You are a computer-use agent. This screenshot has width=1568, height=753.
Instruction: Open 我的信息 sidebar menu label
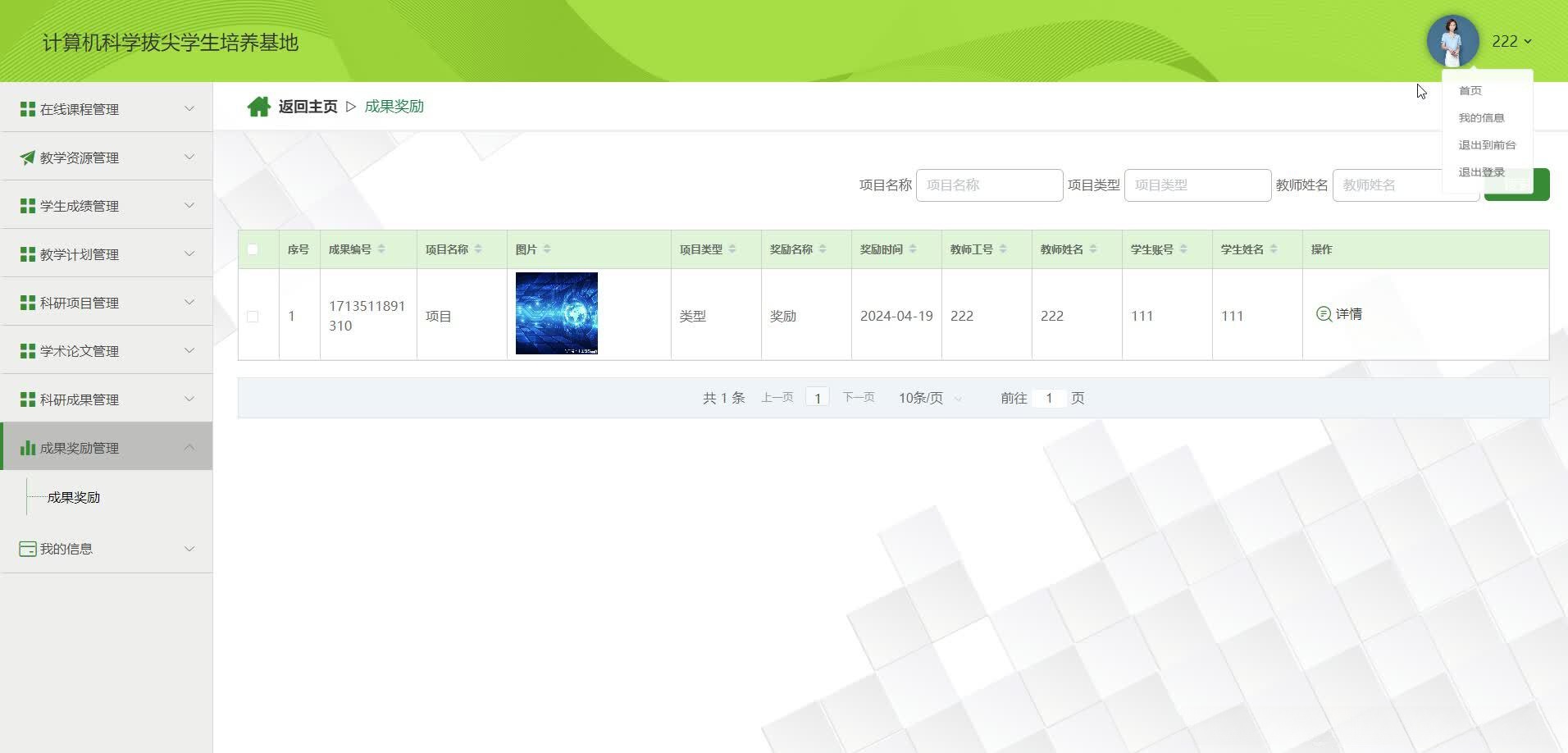(66, 549)
